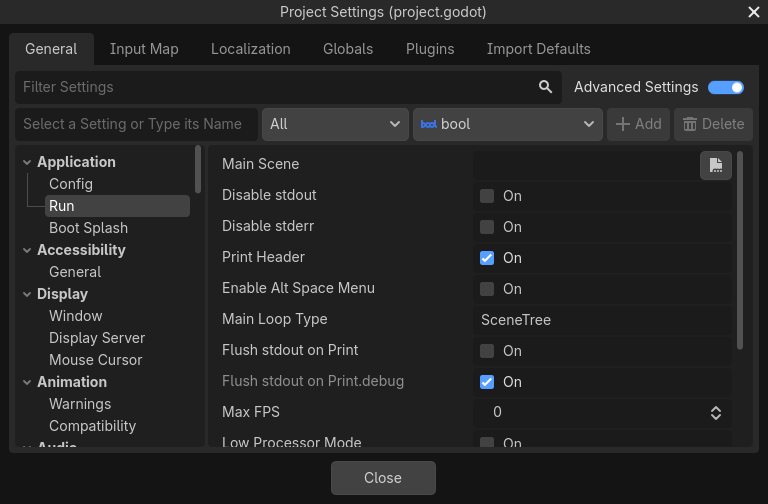This screenshot has width=768, height=504.
Task: Enable Disable stdout checkbox
Action: pyautogui.click(x=487, y=196)
